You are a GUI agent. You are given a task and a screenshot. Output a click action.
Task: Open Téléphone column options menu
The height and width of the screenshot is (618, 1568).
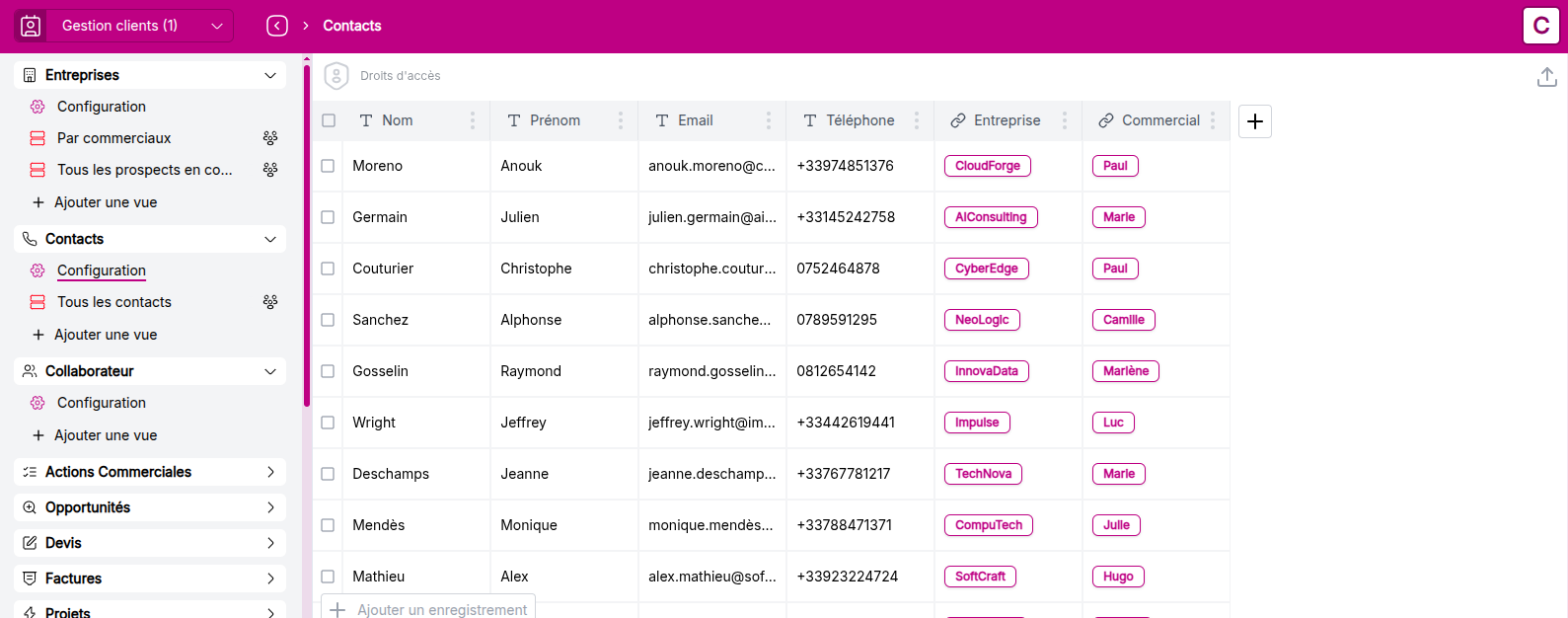click(x=917, y=120)
